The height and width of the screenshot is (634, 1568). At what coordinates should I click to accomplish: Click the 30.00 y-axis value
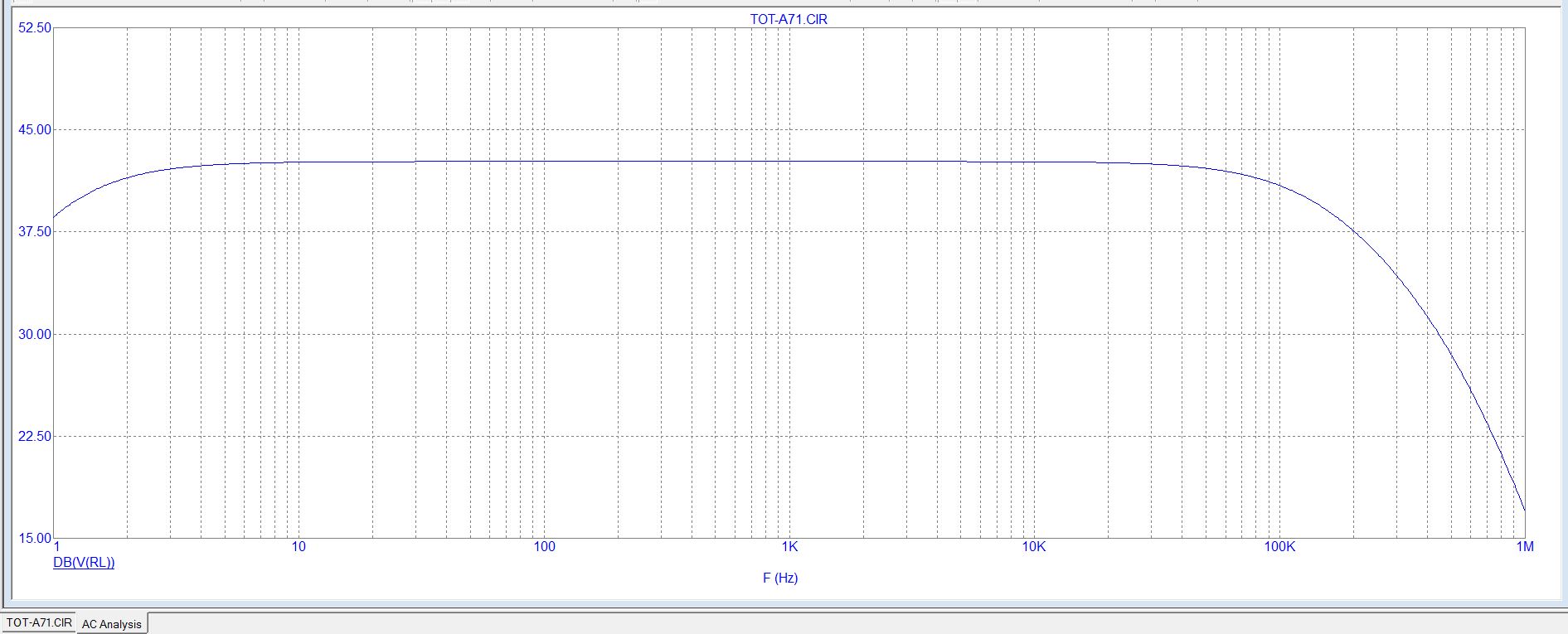tap(35, 335)
